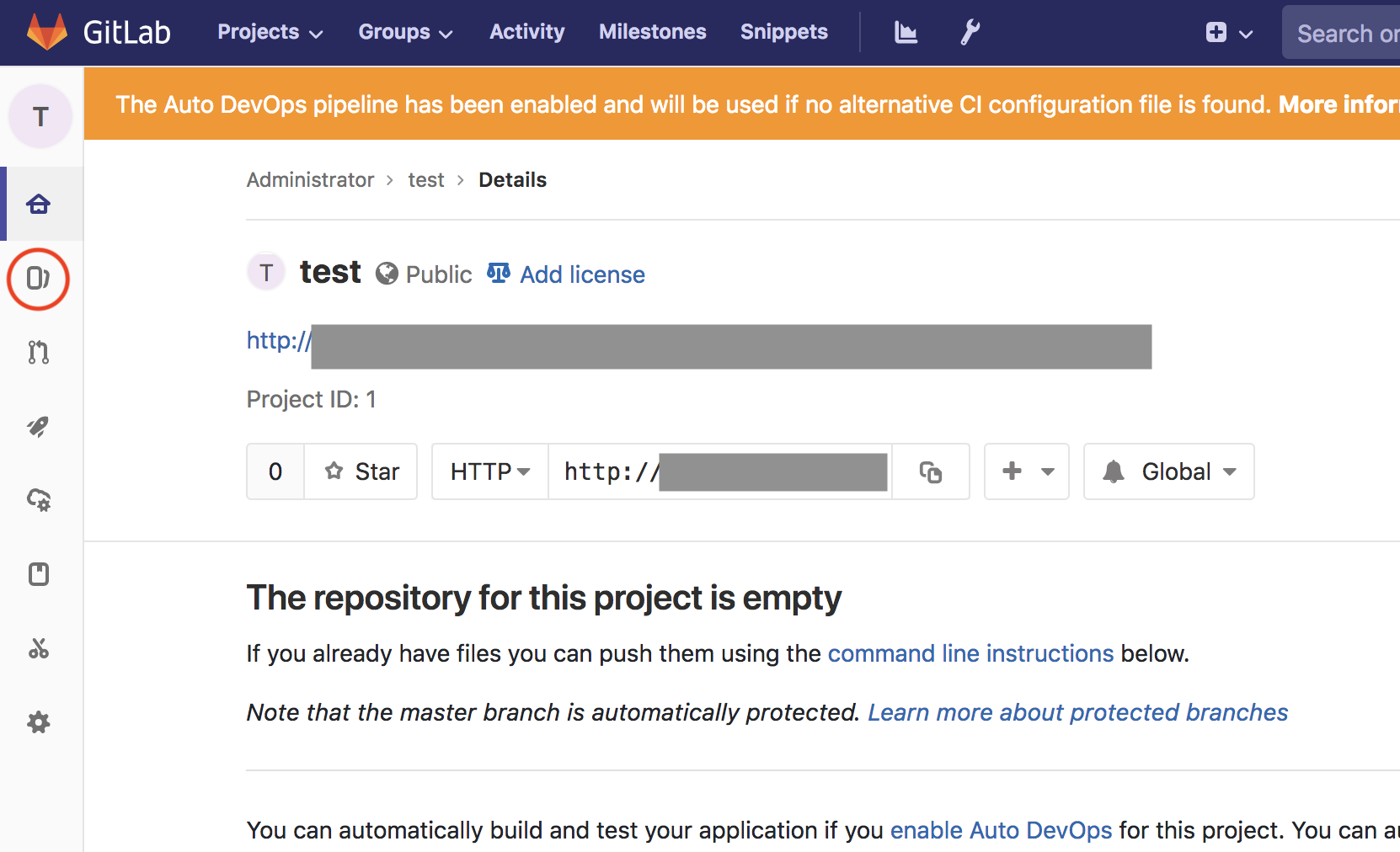The height and width of the screenshot is (852, 1400).
Task: Open Operations cloud-gear sidebar icon
Action: pos(39,500)
